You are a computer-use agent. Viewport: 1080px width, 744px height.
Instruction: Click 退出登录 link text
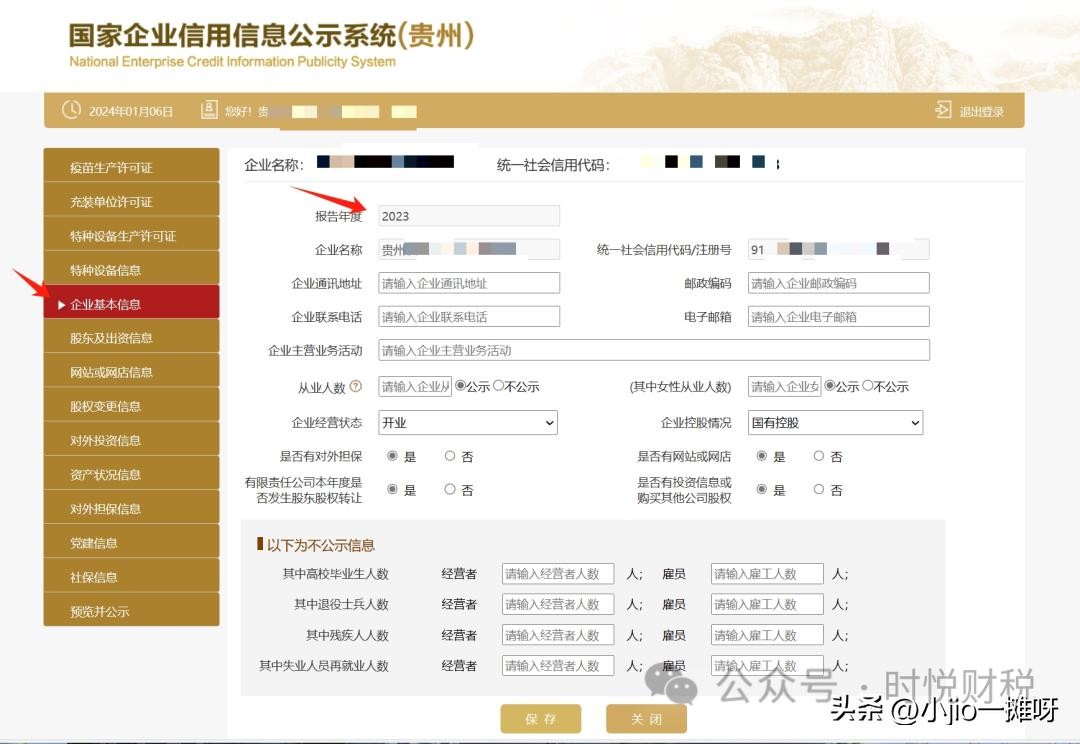[x=981, y=111]
